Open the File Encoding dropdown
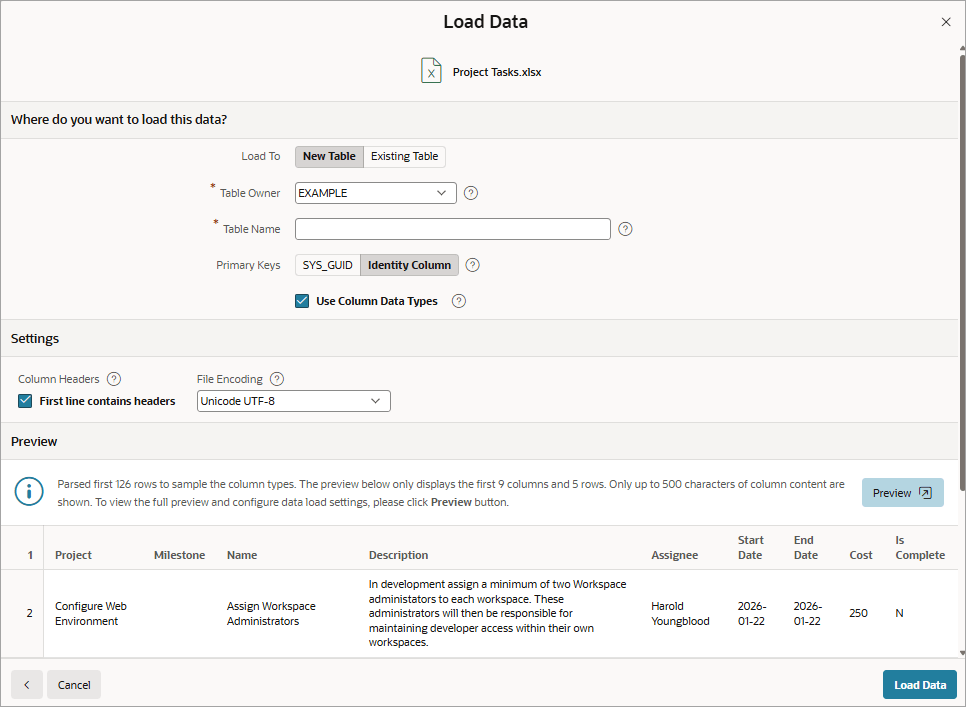Image resolution: width=966 pixels, height=707 pixels. click(294, 401)
